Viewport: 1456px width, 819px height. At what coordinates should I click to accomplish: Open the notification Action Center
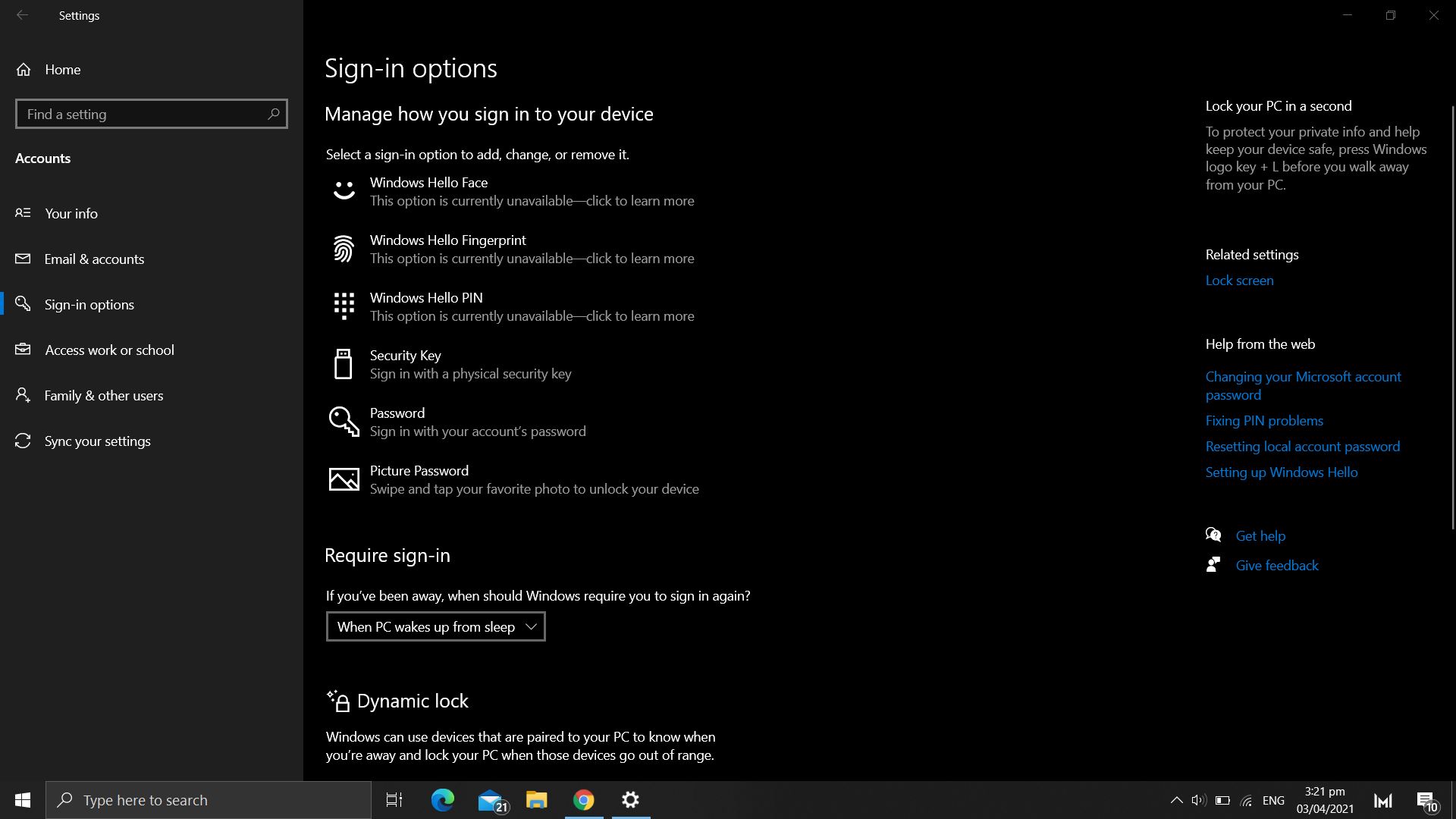[1426, 800]
